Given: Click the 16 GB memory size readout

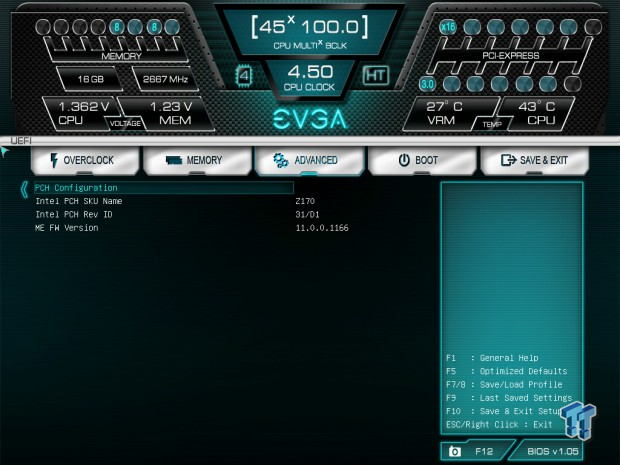Looking at the screenshot, I should pyautogui.click(x=91, y=79).
